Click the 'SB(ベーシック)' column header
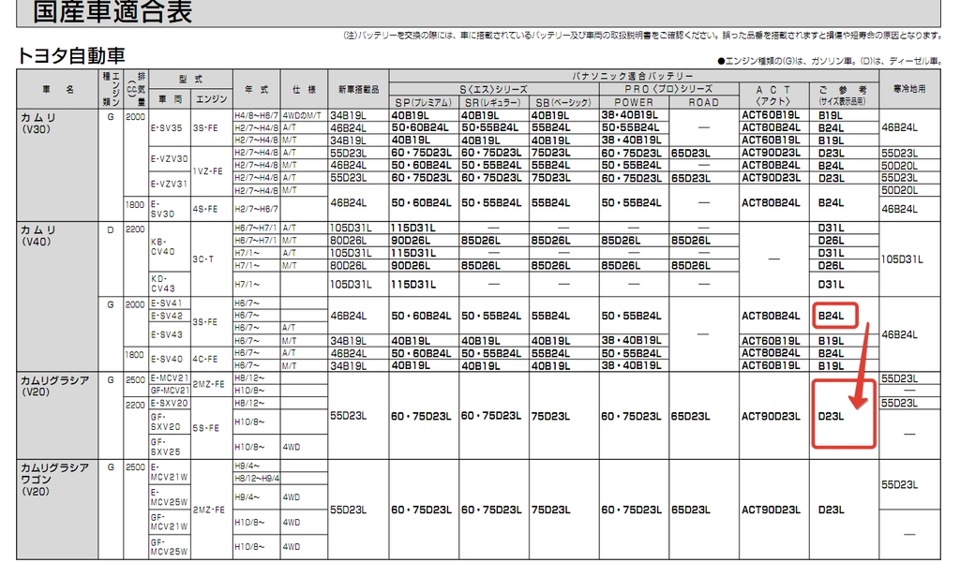960x562 pixels. 563,102
